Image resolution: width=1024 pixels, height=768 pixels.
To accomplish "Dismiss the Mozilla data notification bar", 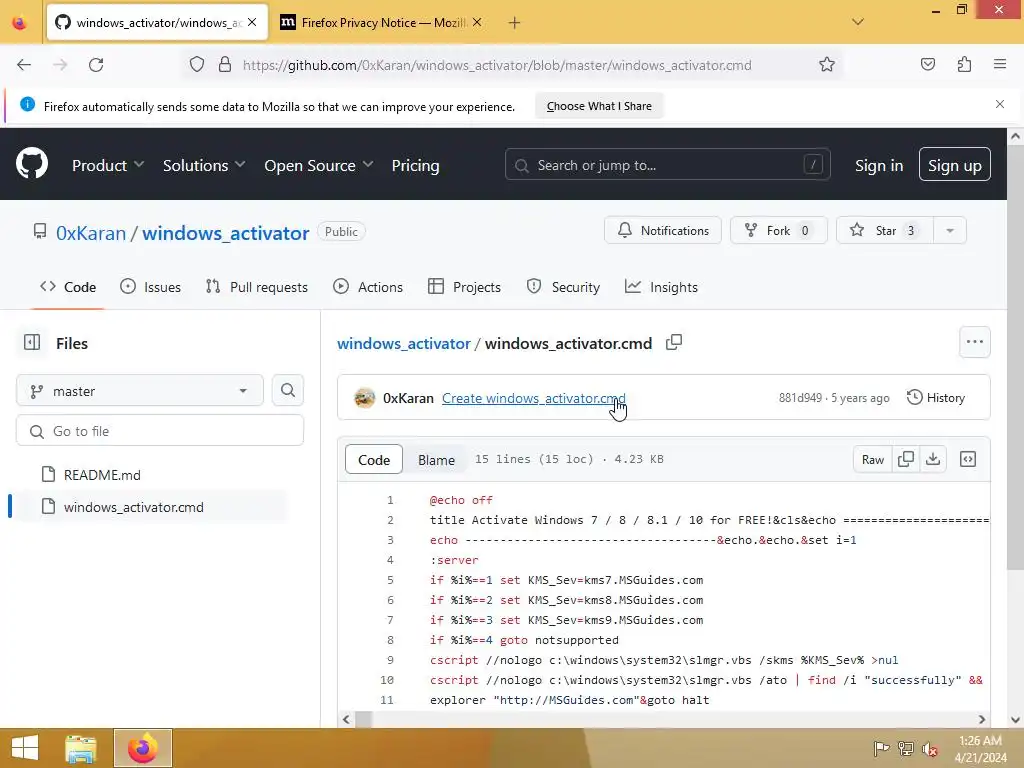I will pyautogui.click(x=1000, y=104).
